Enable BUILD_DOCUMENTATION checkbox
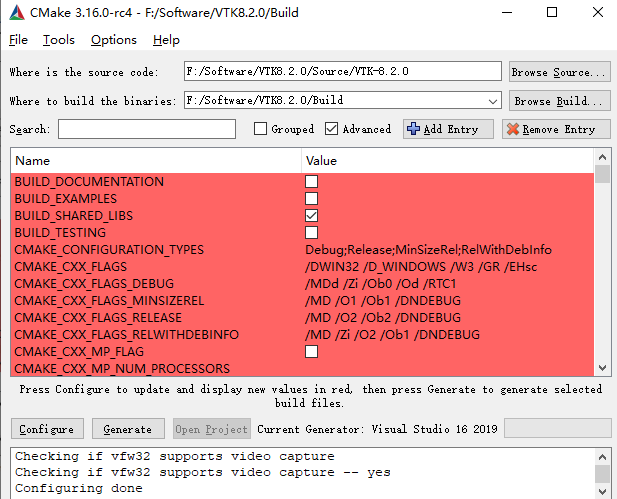Viewport: 617px width, 499px height. (x=311, y=181)
